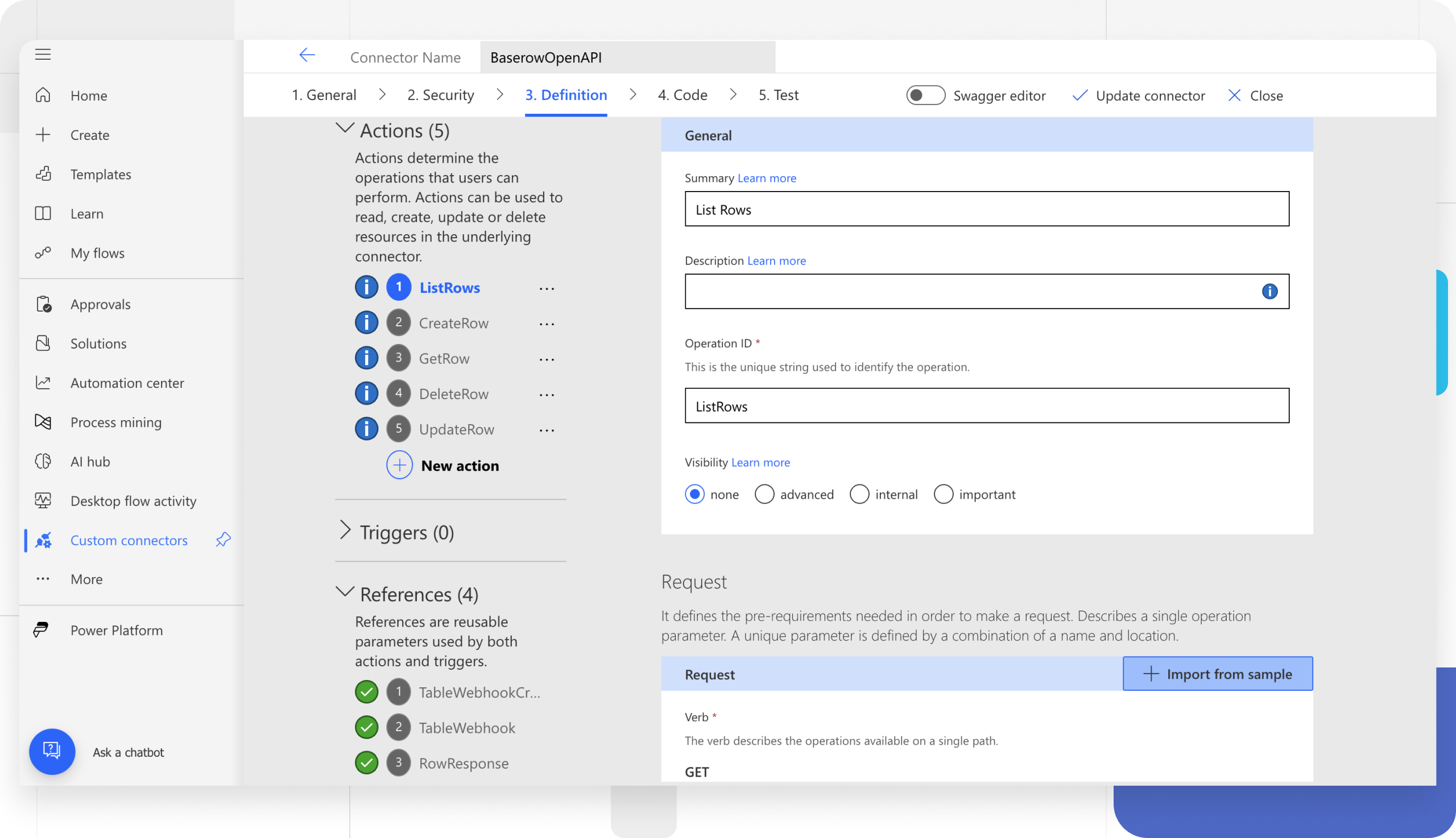Viewport: 1456px width, 838px height.
Task: Go to the 5. Test tab
Action: click(x=778, y=95)
